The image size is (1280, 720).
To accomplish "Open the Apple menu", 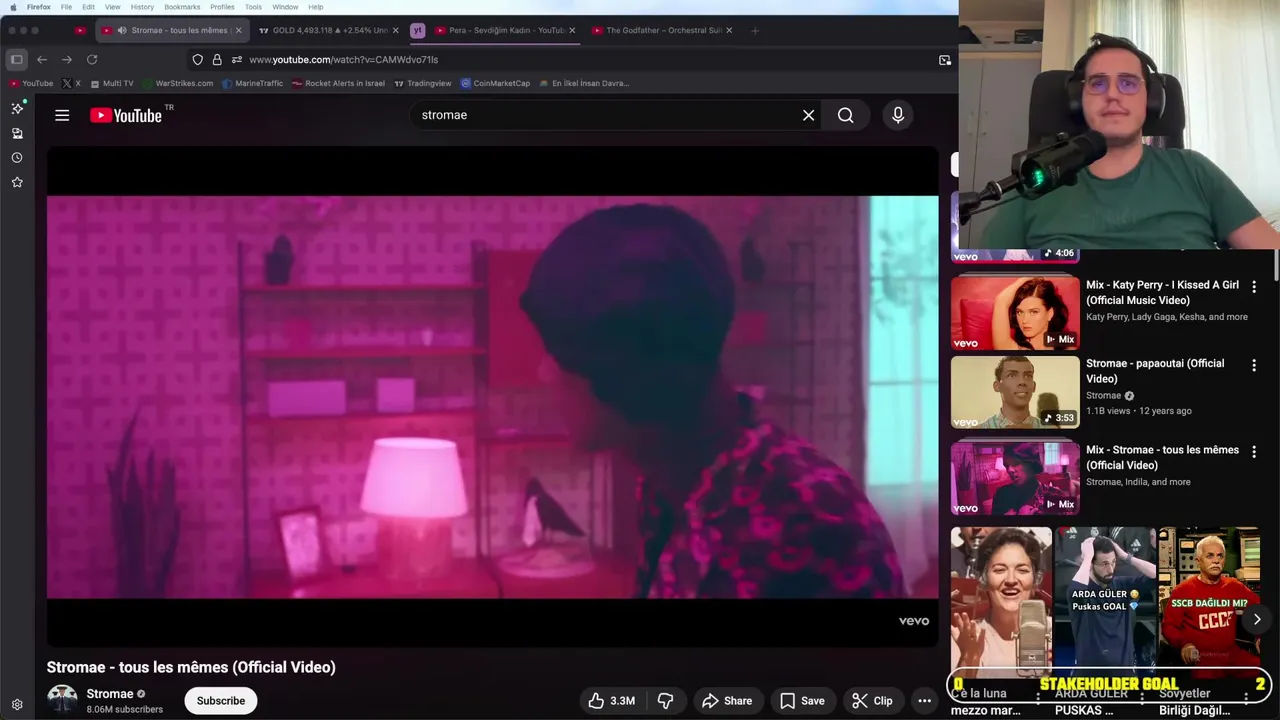I will click(13, 7).
